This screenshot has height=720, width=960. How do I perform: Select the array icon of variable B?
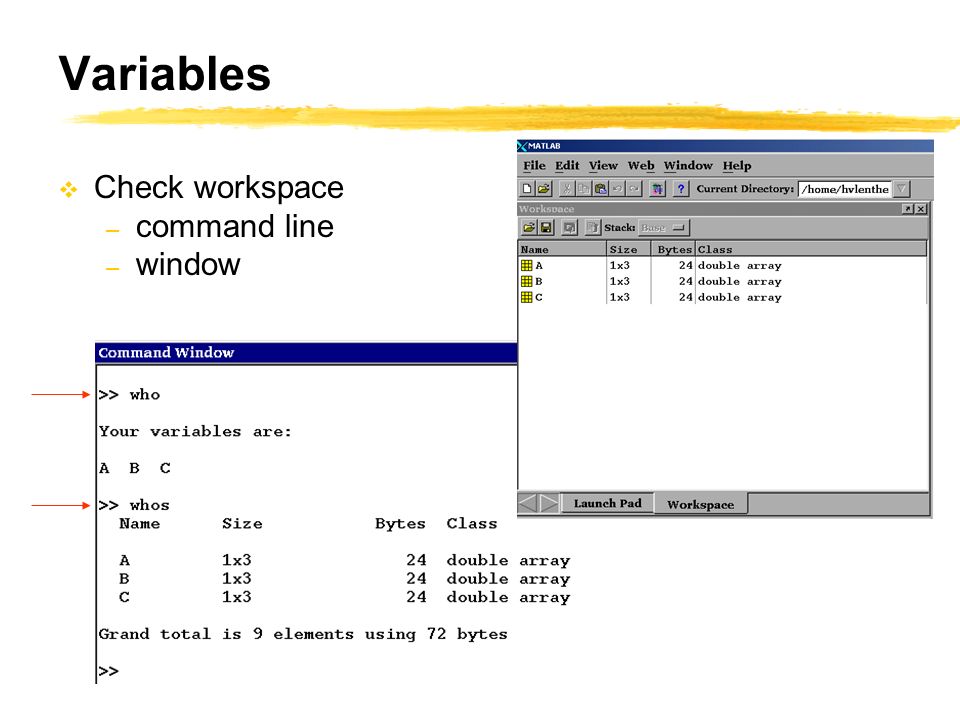[527, 281]
